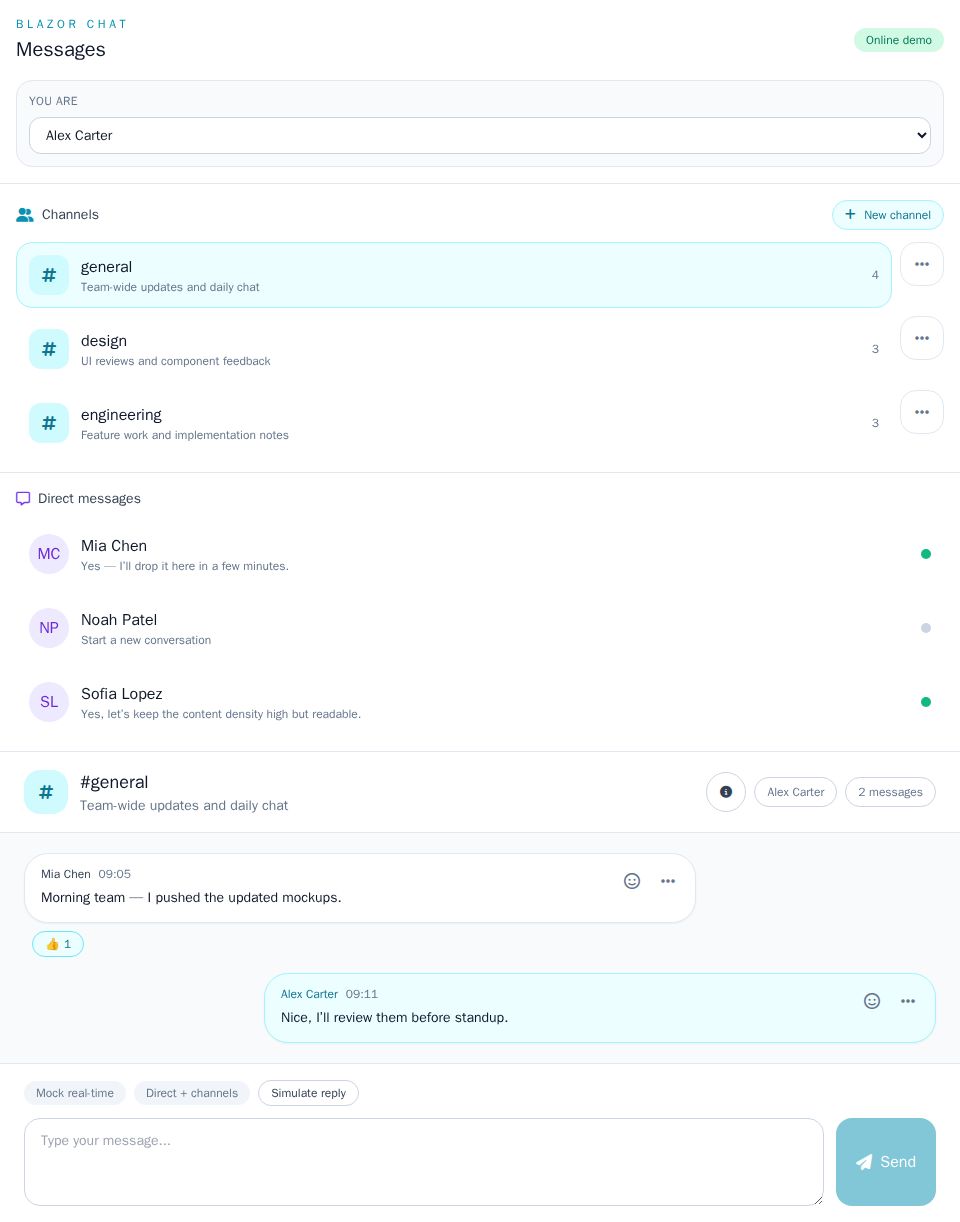Click the # icon beside the general channel
Screen dimensions: 960x1222
coord(49,275)
